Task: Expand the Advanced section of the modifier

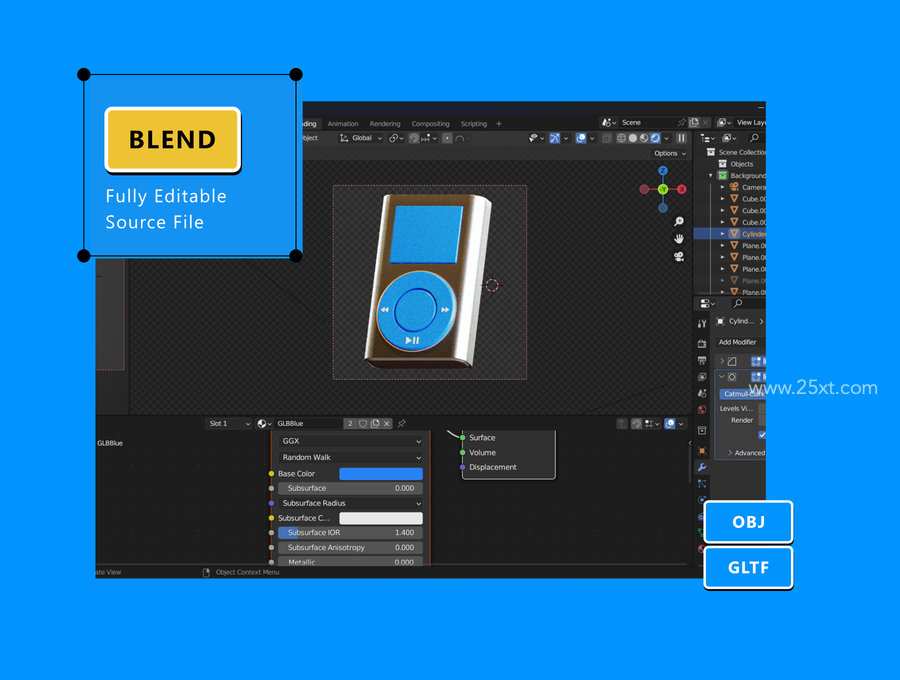Action: pos(746,453)
